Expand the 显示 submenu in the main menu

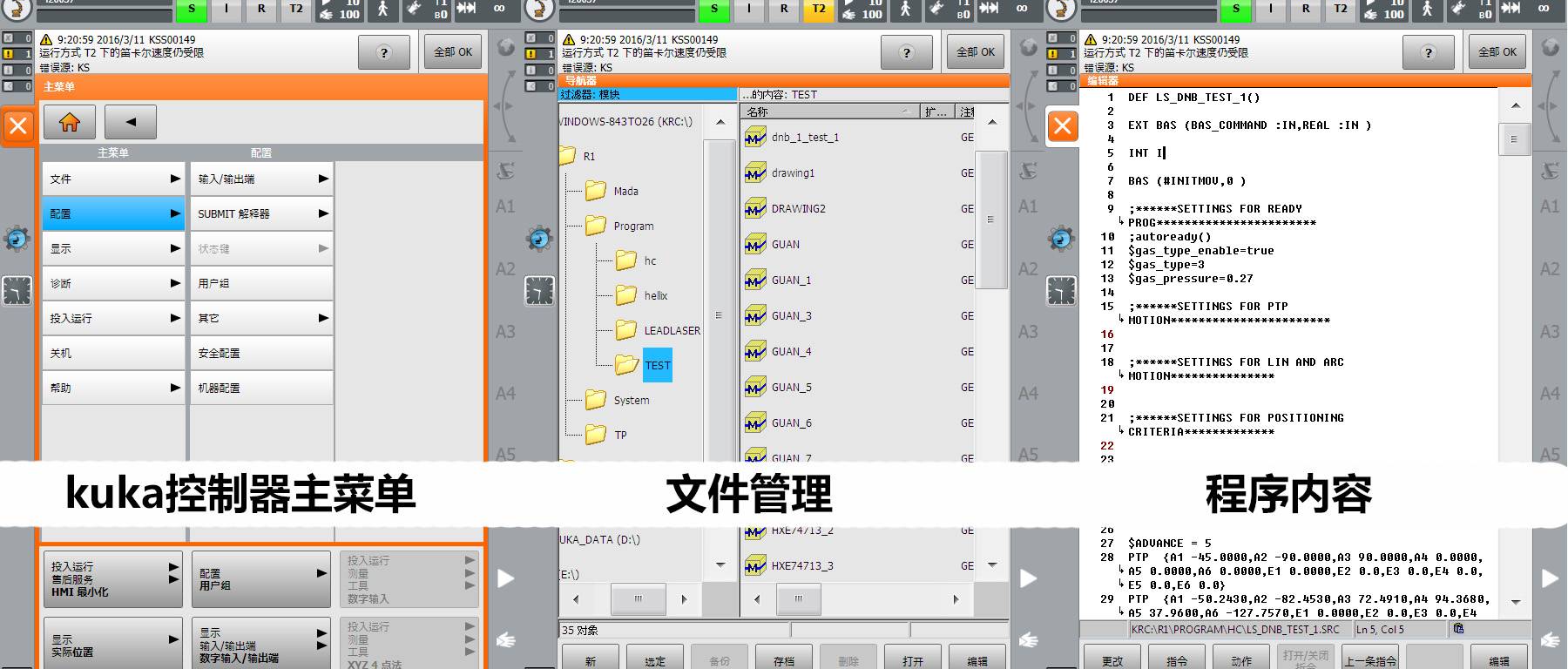(113, 248)
